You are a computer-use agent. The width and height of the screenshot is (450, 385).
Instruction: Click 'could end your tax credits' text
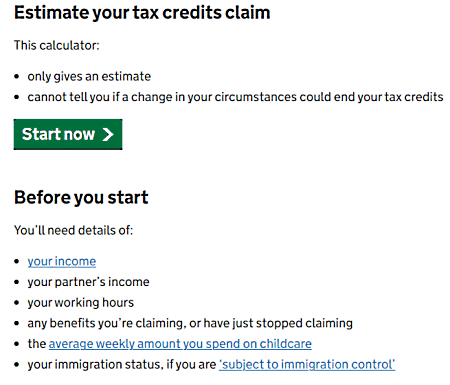tap(371, 97)
